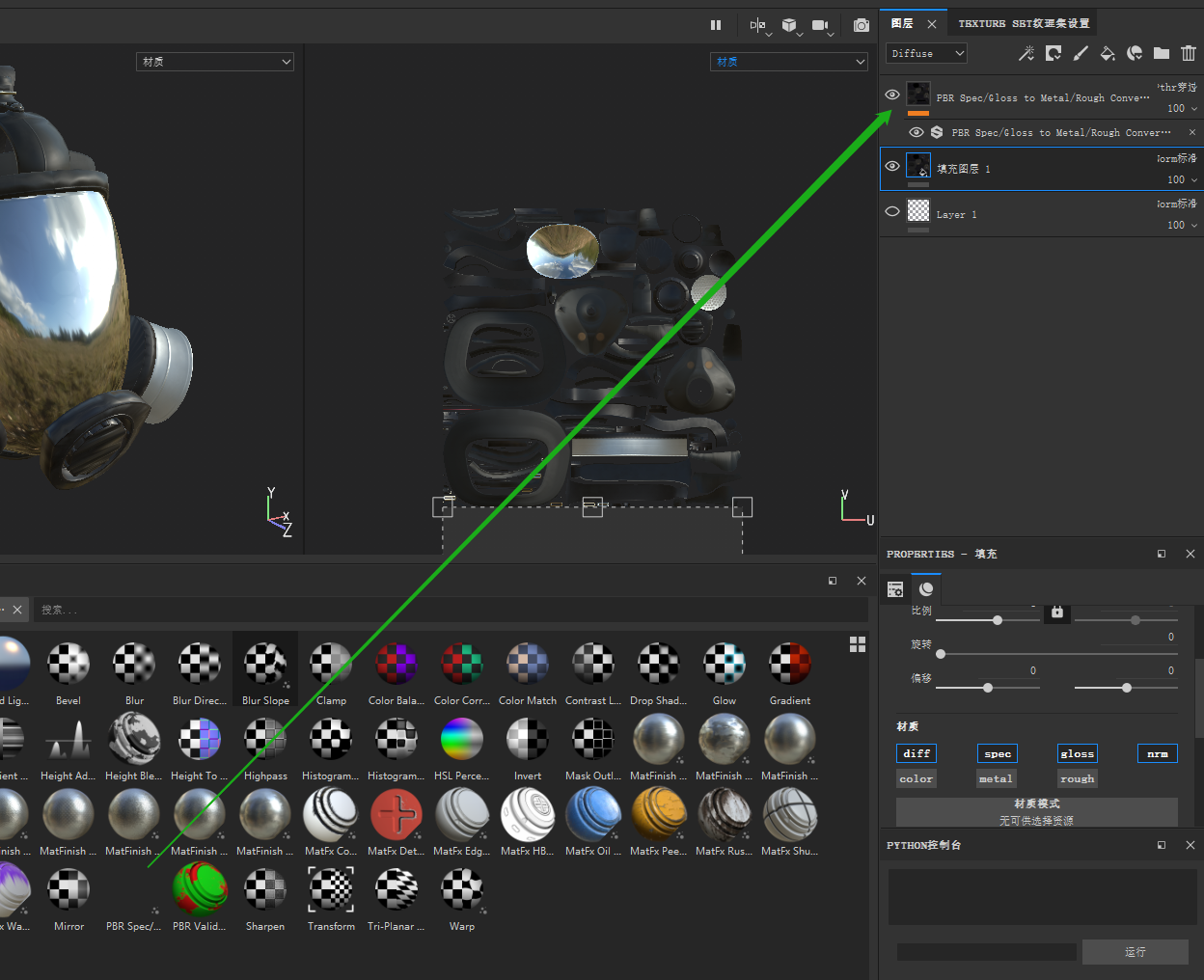1204x980 pixels.
Task: Click the 运行 button in the Python console
Action: (1136, 952)
